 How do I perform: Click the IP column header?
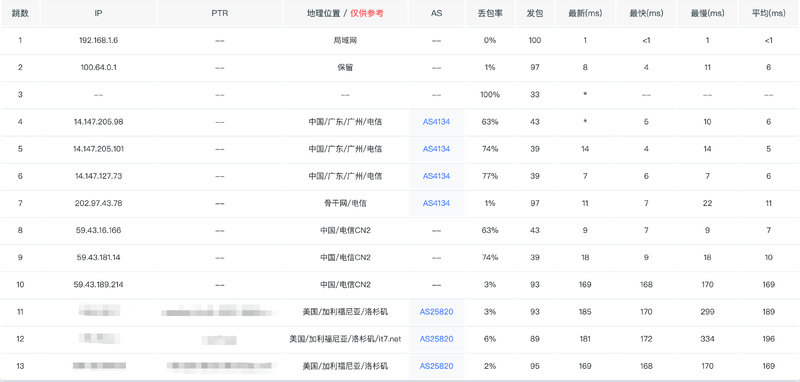coord(98,14)
